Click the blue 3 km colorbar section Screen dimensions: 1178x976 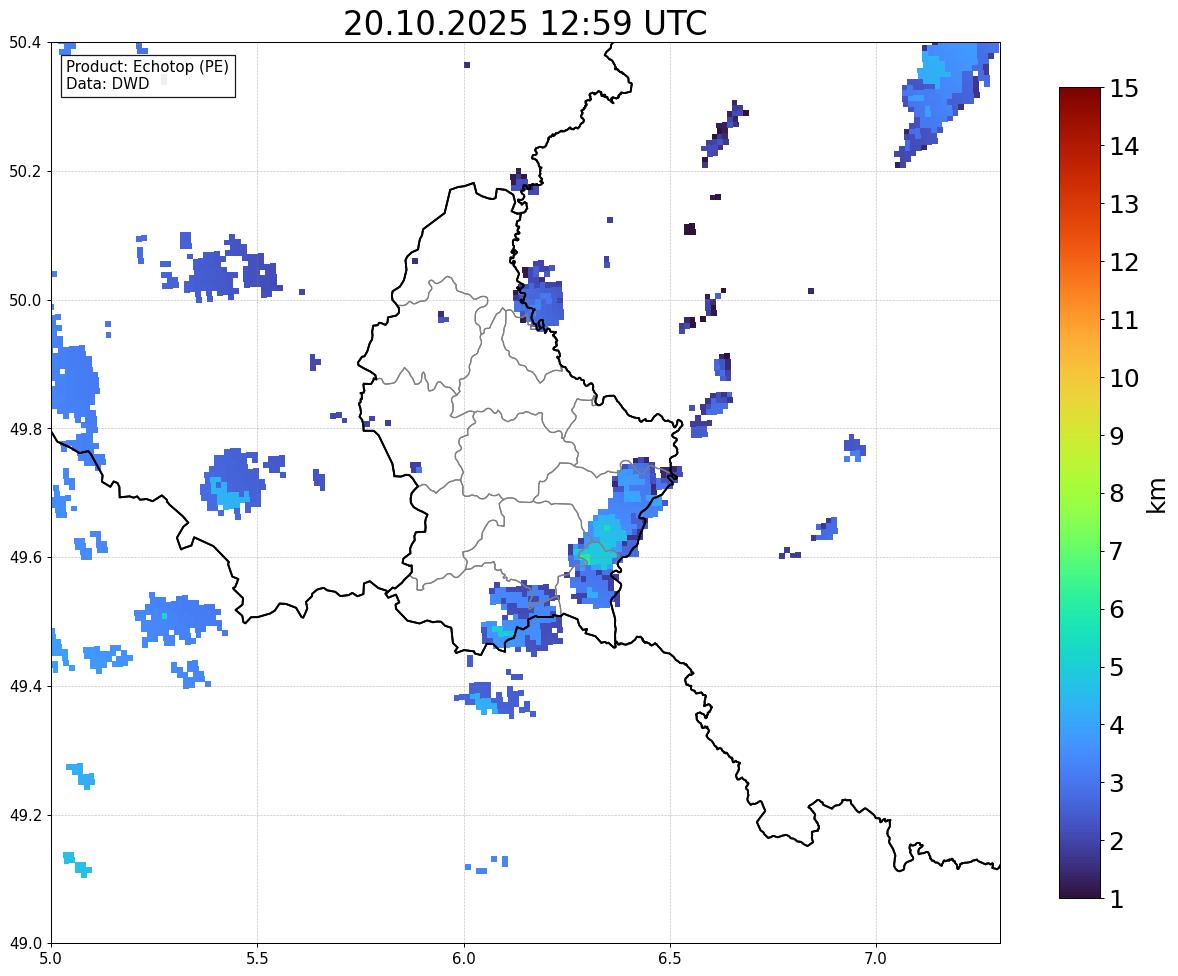pyautogui.click(x=1080, y=783)
